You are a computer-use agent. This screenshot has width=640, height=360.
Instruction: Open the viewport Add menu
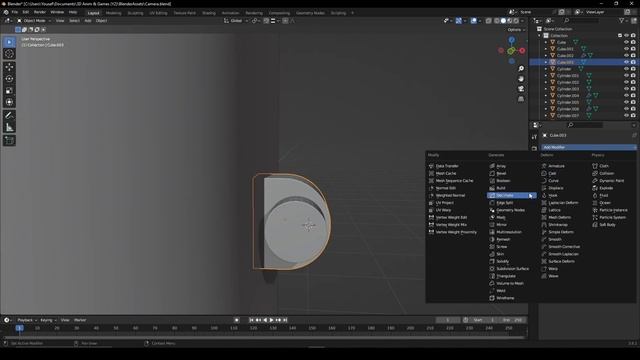click(x=88, y=20)
